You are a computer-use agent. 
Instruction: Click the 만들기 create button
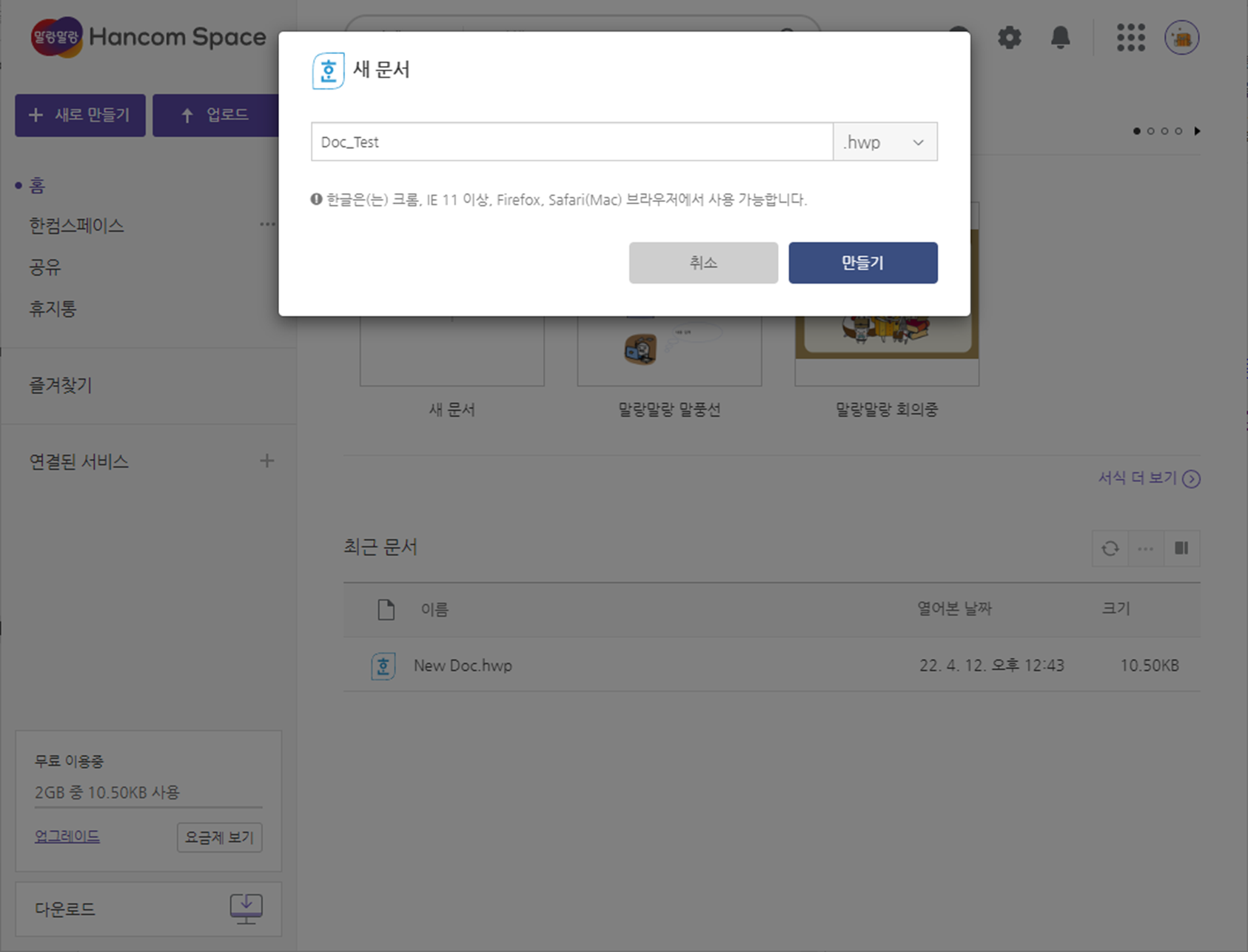(x=863, y=263)
